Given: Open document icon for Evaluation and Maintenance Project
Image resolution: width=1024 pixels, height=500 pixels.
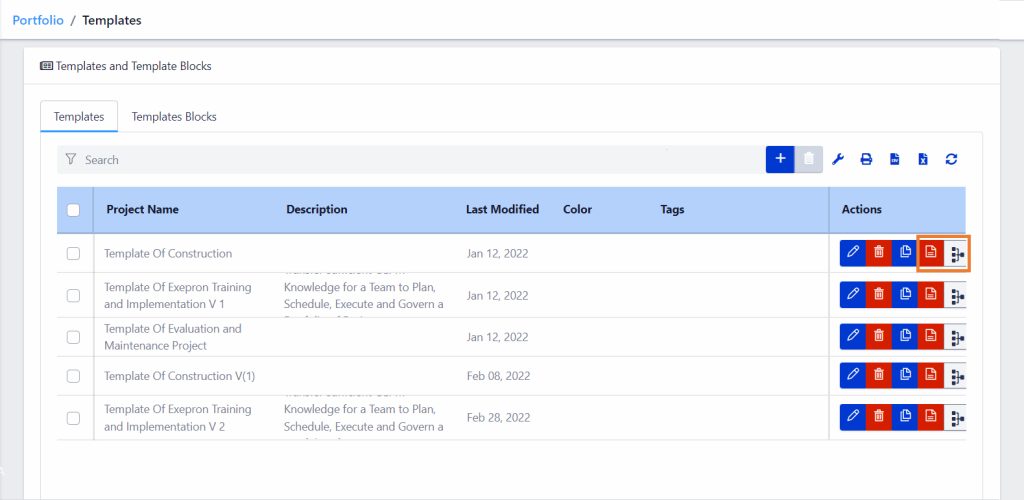Looking at the screenshot, I should (931, 337).
